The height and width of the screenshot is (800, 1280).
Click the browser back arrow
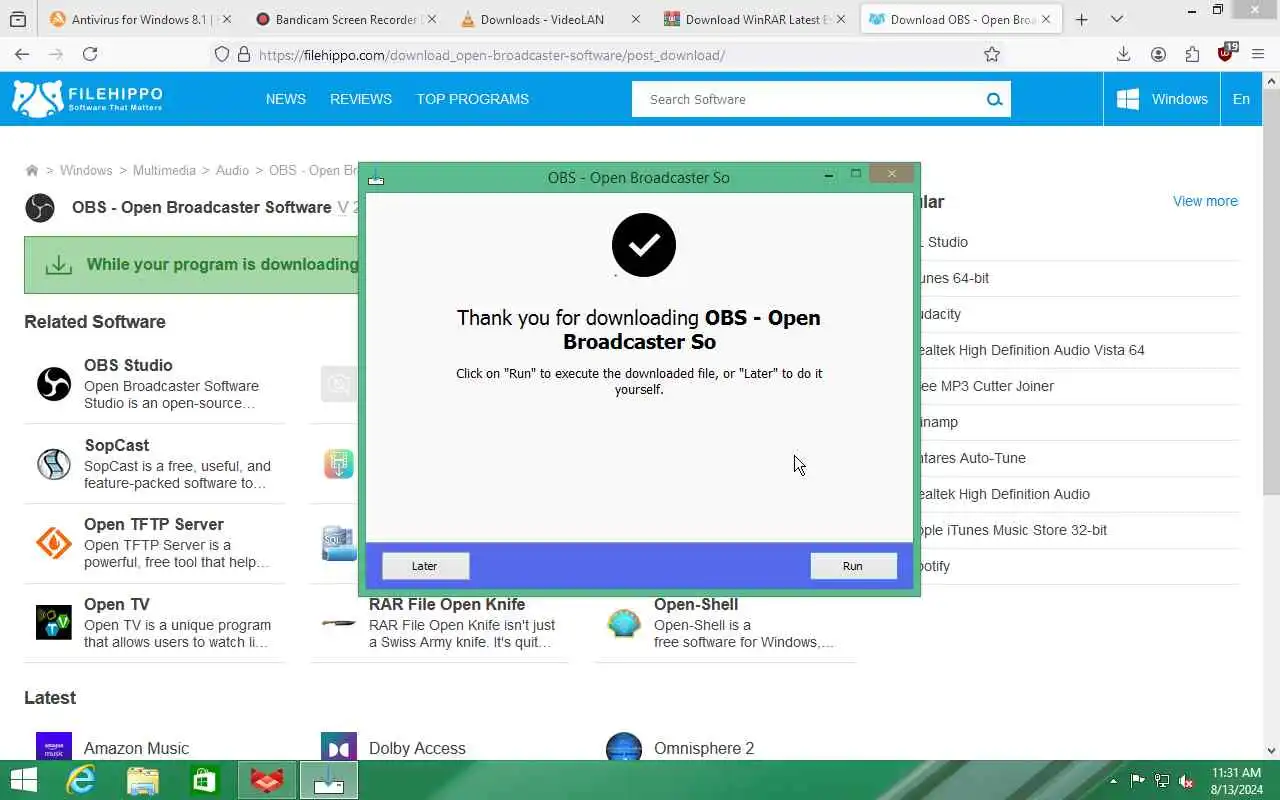(22, 54)
